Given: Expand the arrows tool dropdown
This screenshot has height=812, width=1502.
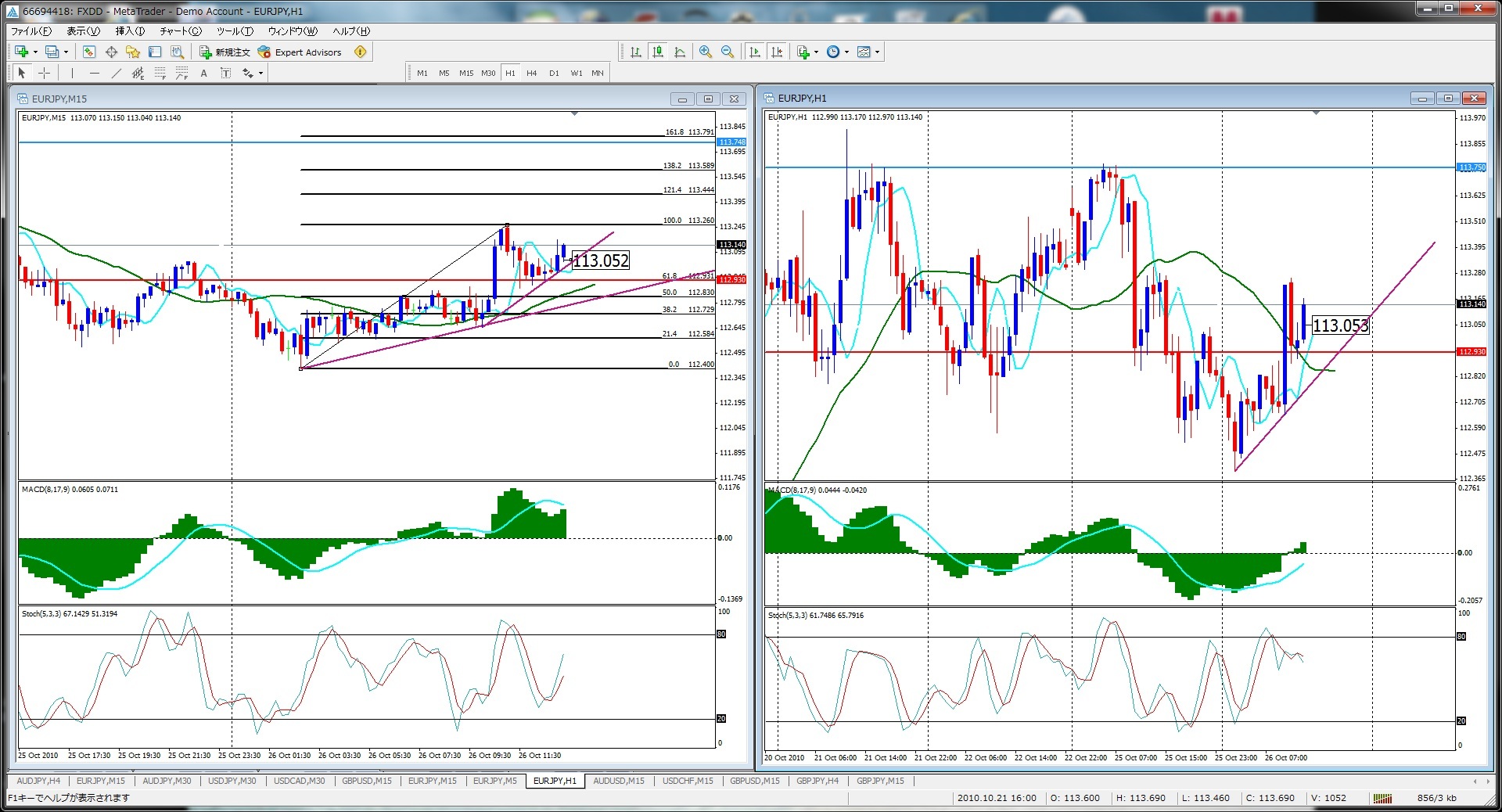Looking at the screenshot, I should [x=261, y=73].
